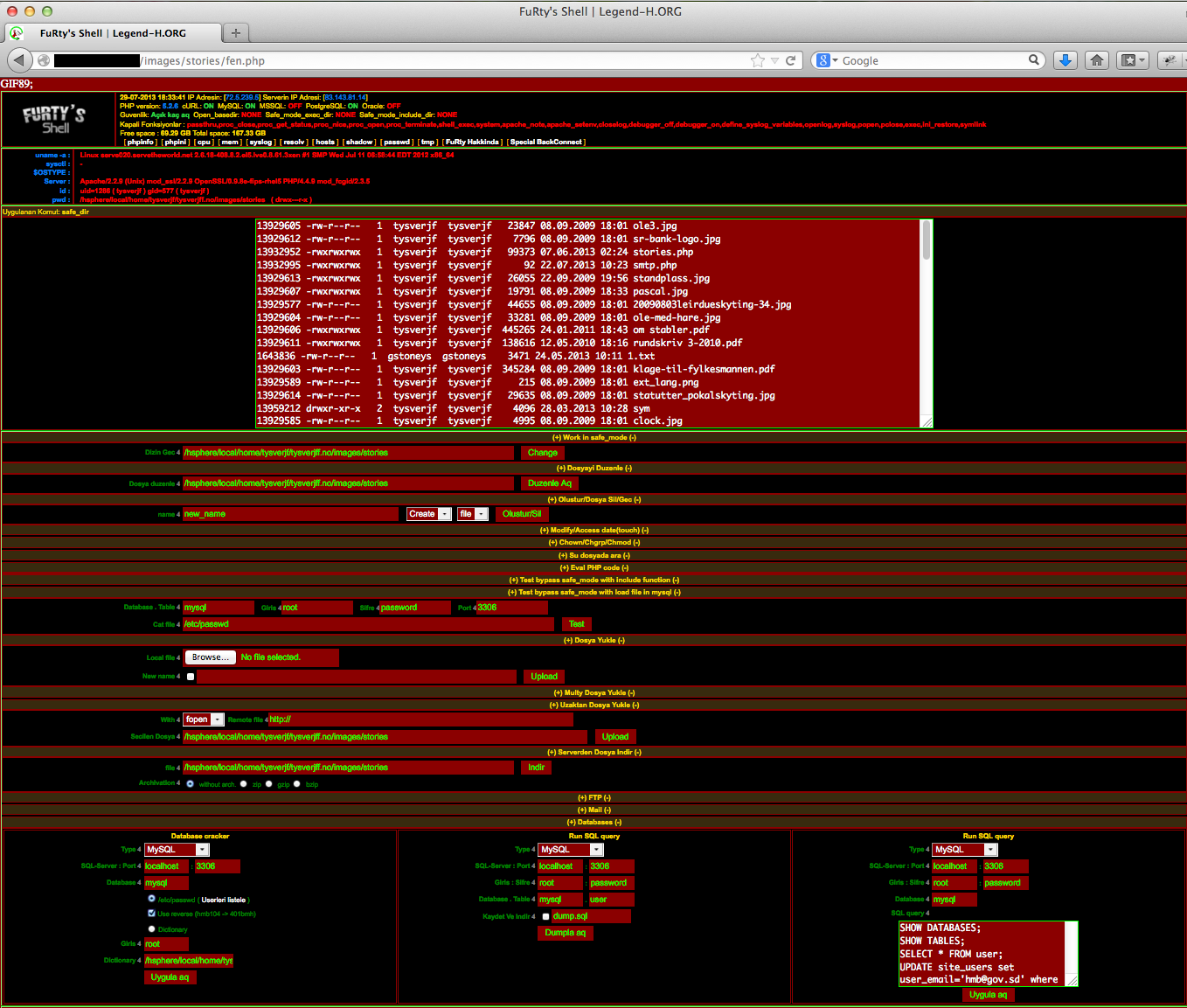Bookmark this page with the star icon
The width and height of the screenshot is (1187, 1008).
click(x=758, y=60)
